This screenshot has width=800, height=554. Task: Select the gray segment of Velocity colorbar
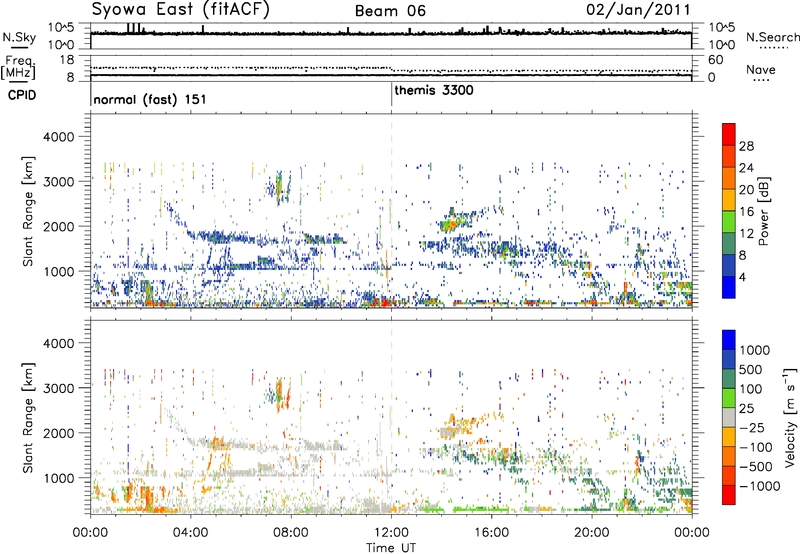(729, 418)
